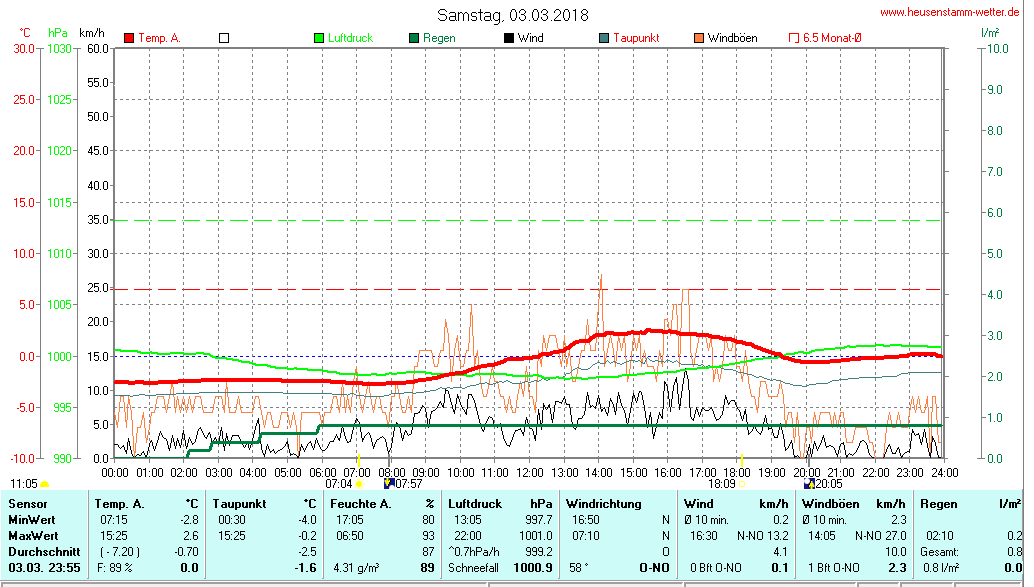This screenshot has width=1034, height=587.
Task: Select the Sensor column header
Action: 28,503
